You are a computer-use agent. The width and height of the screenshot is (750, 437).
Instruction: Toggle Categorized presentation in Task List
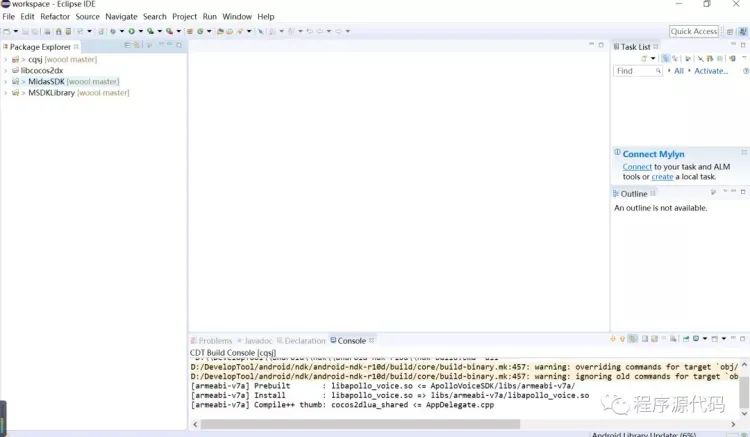665,58
